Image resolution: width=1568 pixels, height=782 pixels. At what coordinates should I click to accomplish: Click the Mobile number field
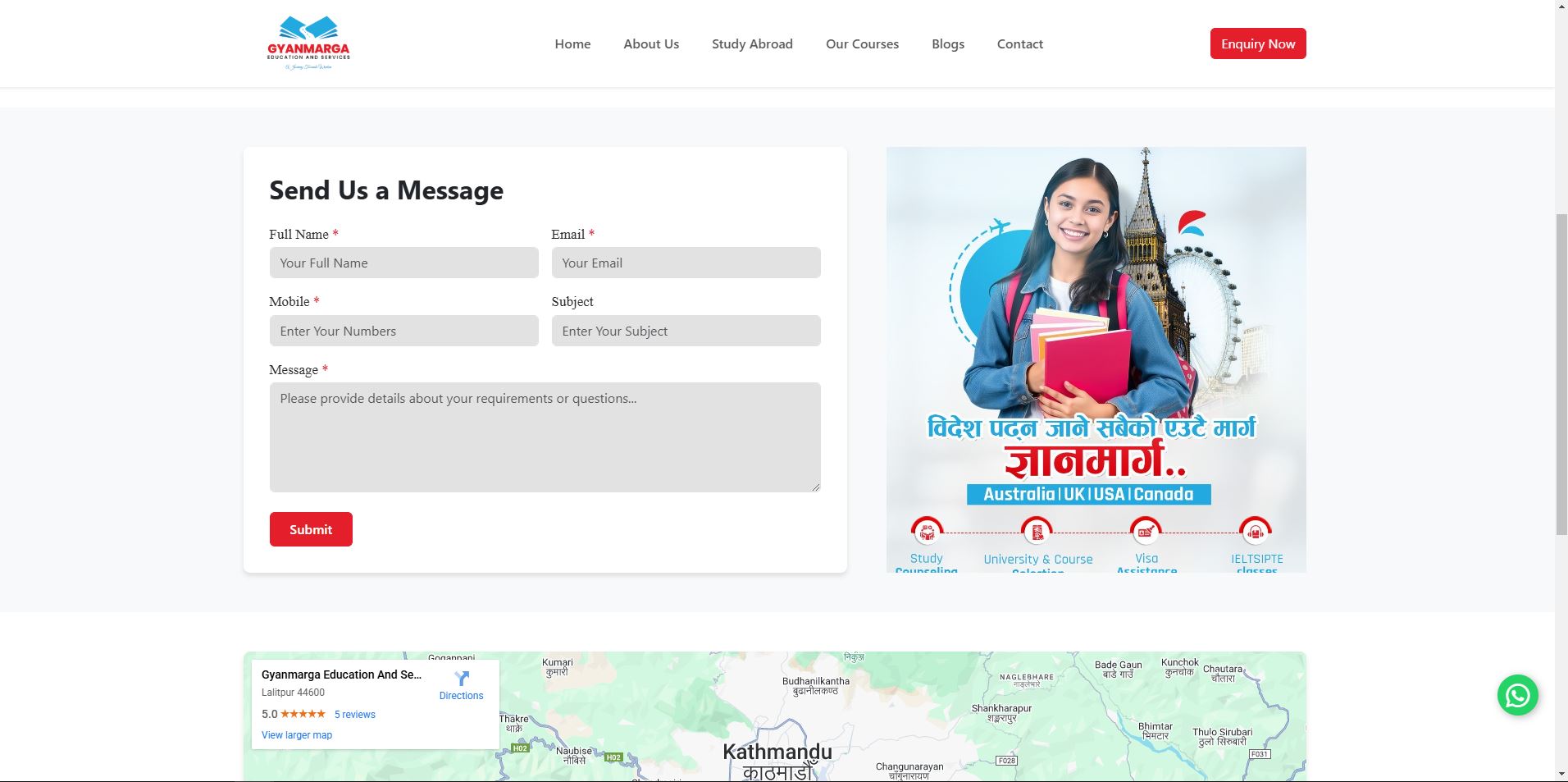click(403, 331)
